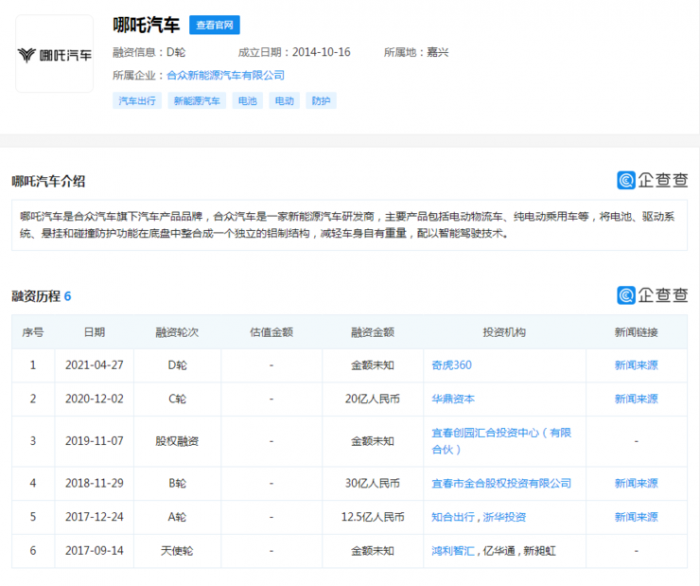This screenshot has width=700, height=586.
Task: Click the 企查查 logo beside 哪吒汽车介绍
Action: coord(652,180)
